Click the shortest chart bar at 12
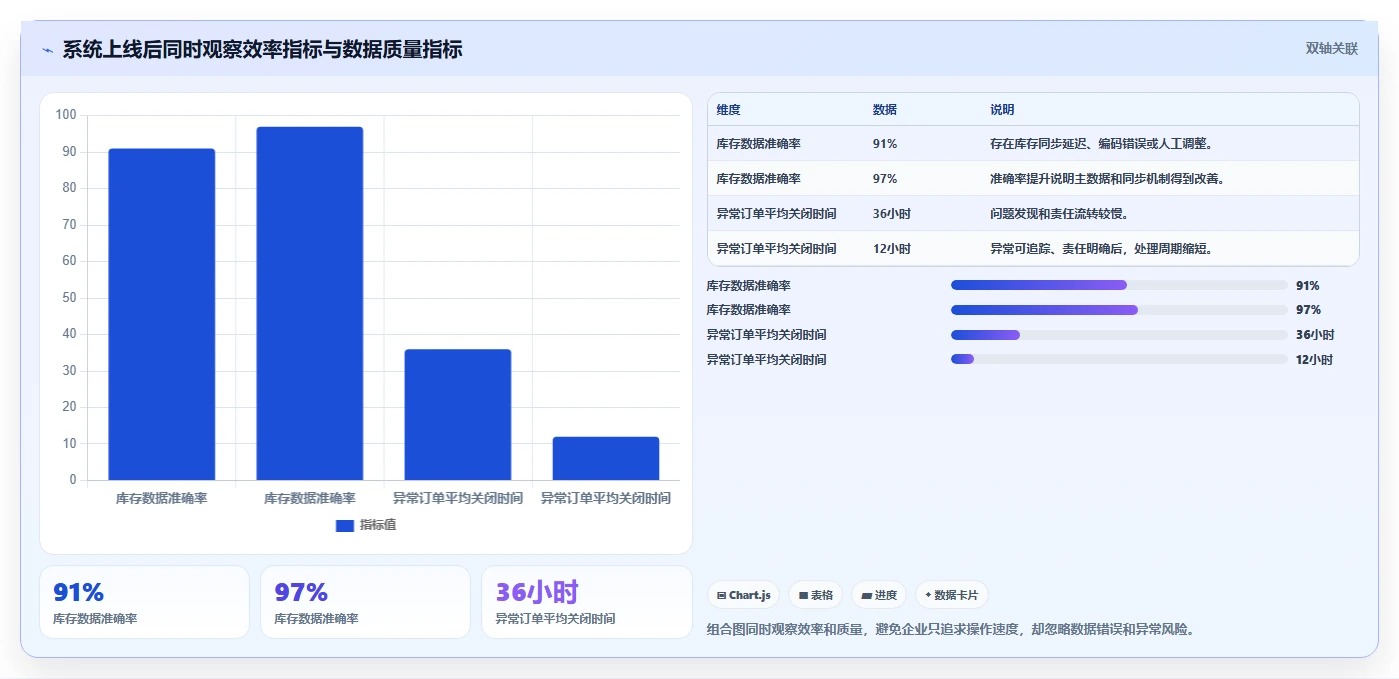Image resolution: width=1399 pixels, height=679 pixels. coord(606,458)
